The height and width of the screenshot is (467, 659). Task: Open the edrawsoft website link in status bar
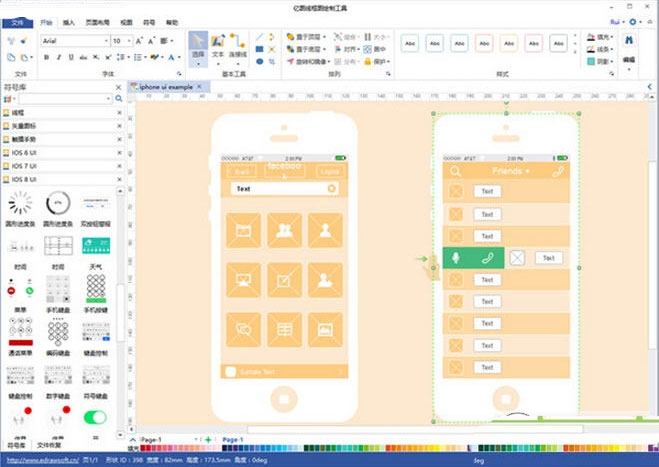[43, 460]
